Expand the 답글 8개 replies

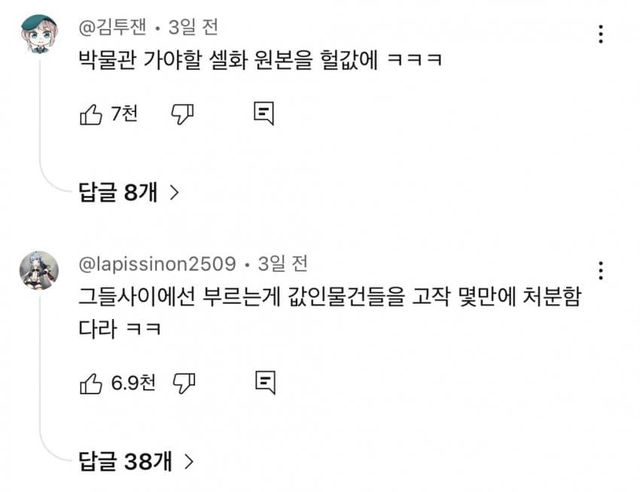[128, 193]
